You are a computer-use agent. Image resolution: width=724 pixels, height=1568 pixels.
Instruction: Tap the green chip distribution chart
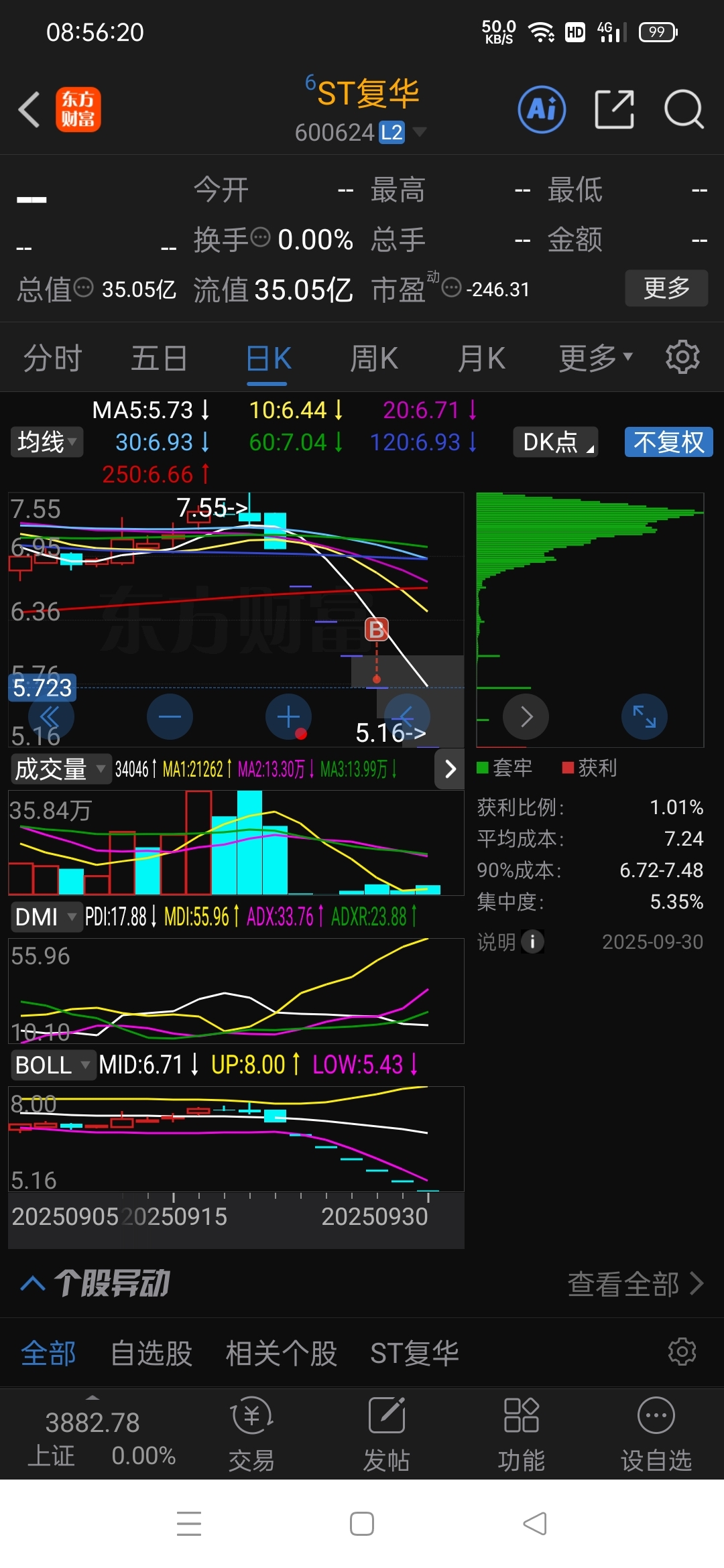[x=590, y=620]
